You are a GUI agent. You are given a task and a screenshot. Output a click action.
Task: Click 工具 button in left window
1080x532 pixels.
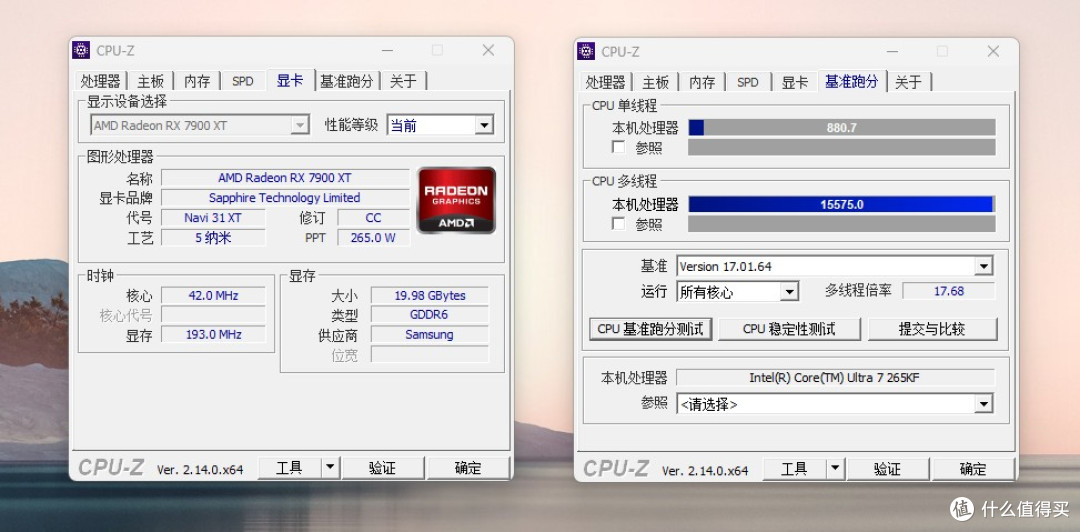289,468
